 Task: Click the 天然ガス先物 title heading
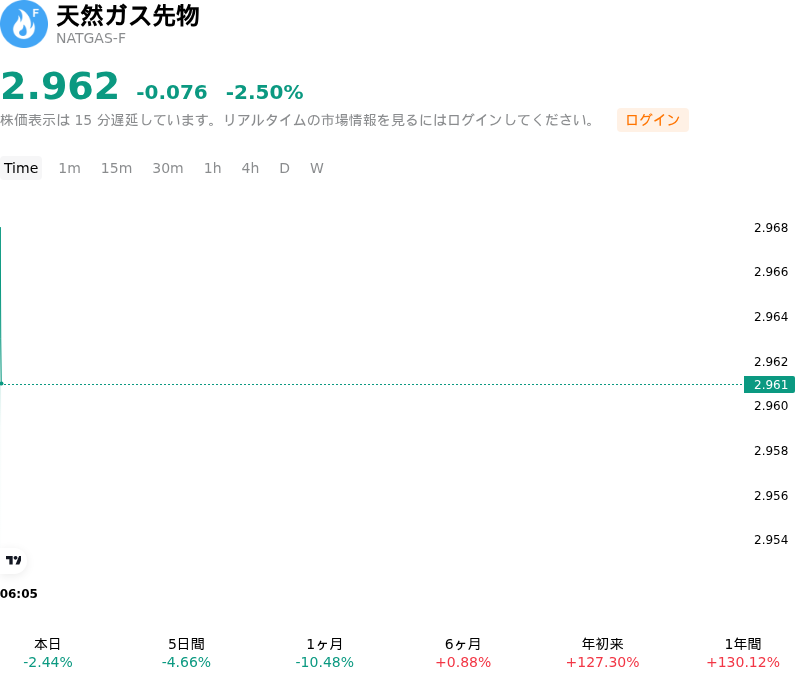coord(128,16)
